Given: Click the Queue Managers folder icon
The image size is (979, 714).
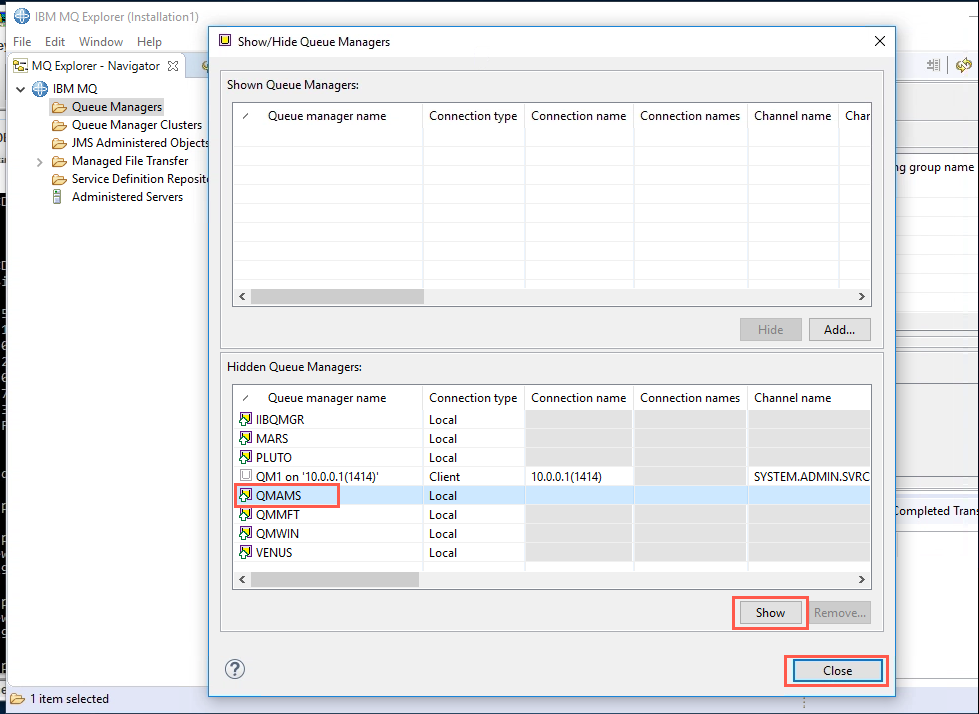Looking at the screenshot, I should click(59, 107).
